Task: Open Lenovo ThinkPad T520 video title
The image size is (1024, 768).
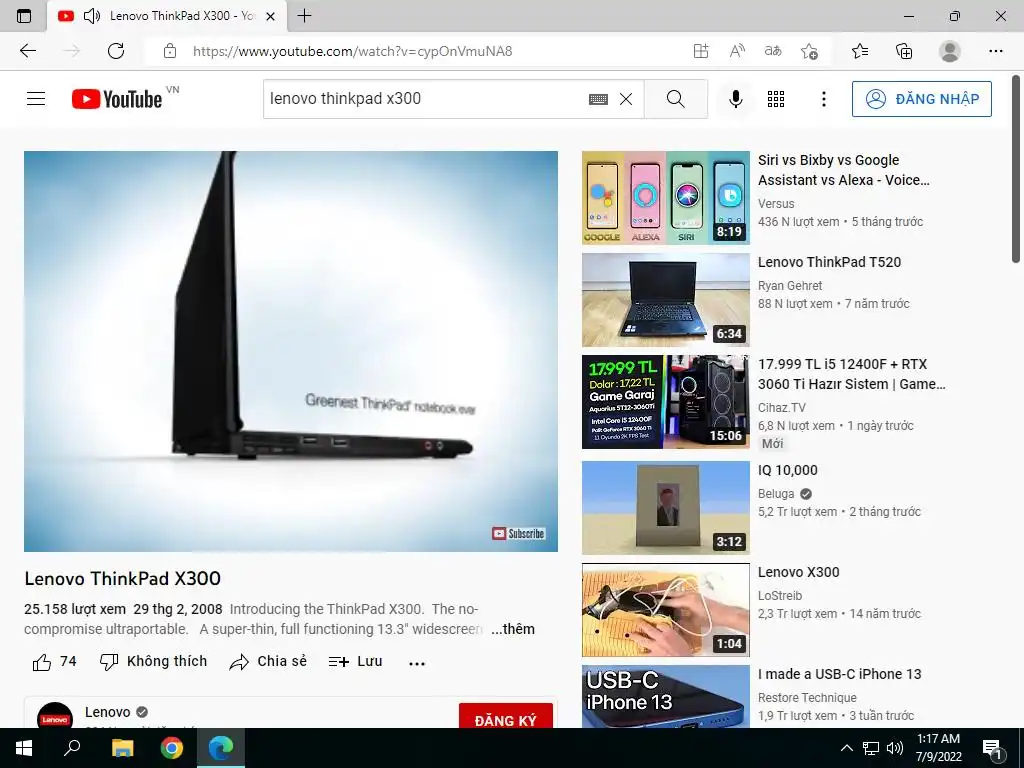Action: [829, 262]
